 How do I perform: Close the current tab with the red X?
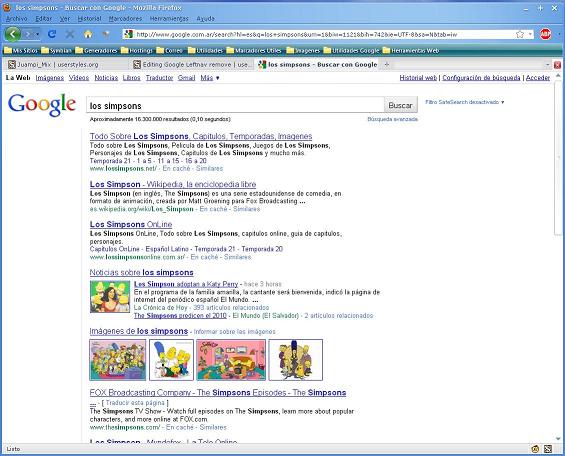click(557, 65)
